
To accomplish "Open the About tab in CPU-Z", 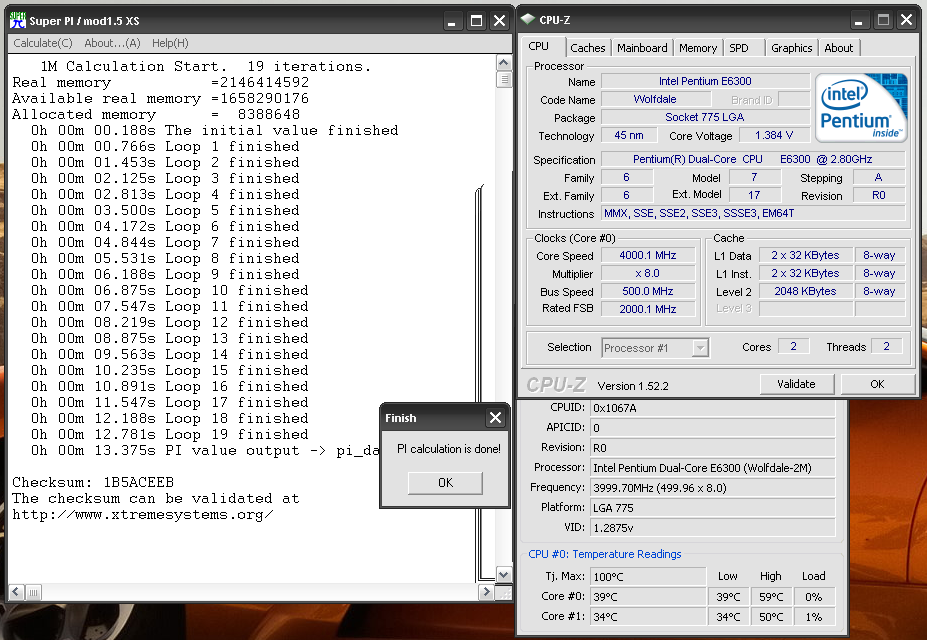I will click(838, 48).
